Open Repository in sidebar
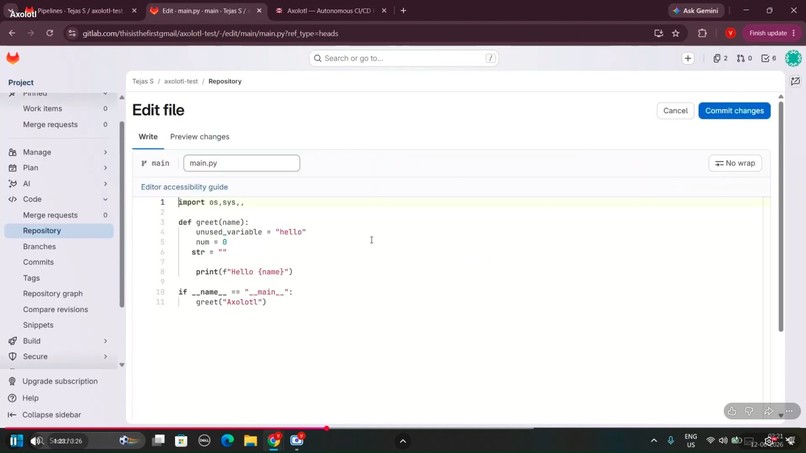This screenshot has width=806, height=453. [59, 231]
